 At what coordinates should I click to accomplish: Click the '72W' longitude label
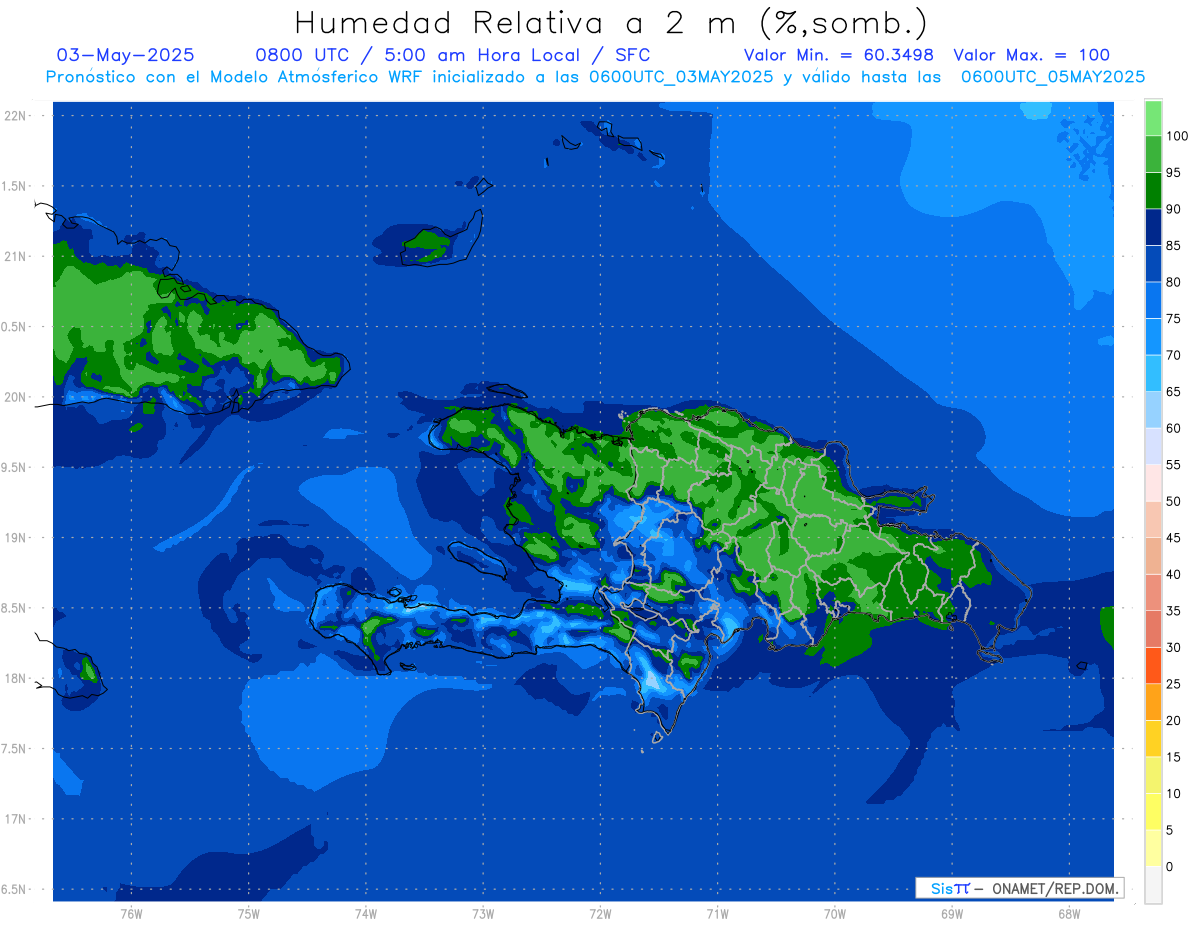click(600, 914)
